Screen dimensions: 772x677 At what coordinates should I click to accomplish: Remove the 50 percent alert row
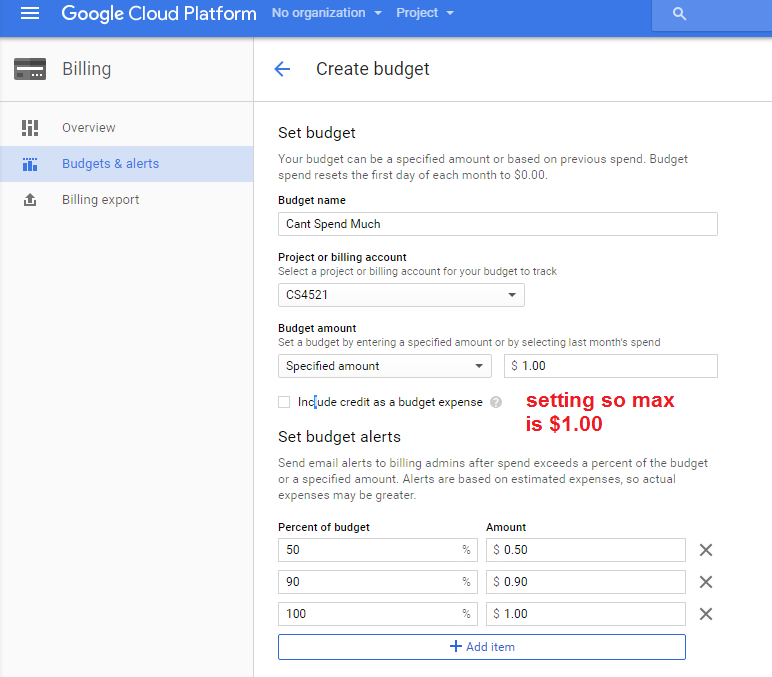click(x=705, y=550)
